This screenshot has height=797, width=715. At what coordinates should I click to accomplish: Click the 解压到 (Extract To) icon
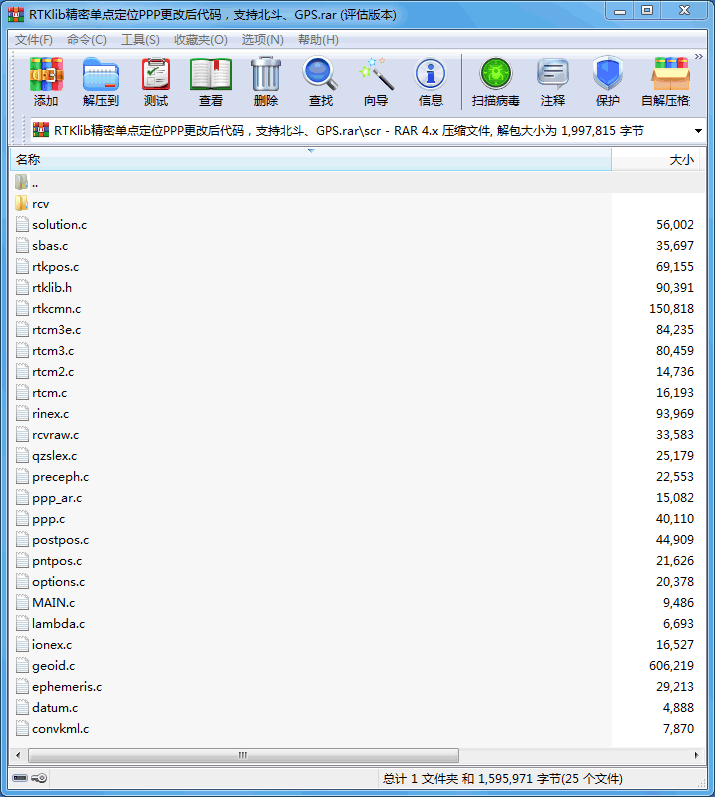tap(100, 82)
